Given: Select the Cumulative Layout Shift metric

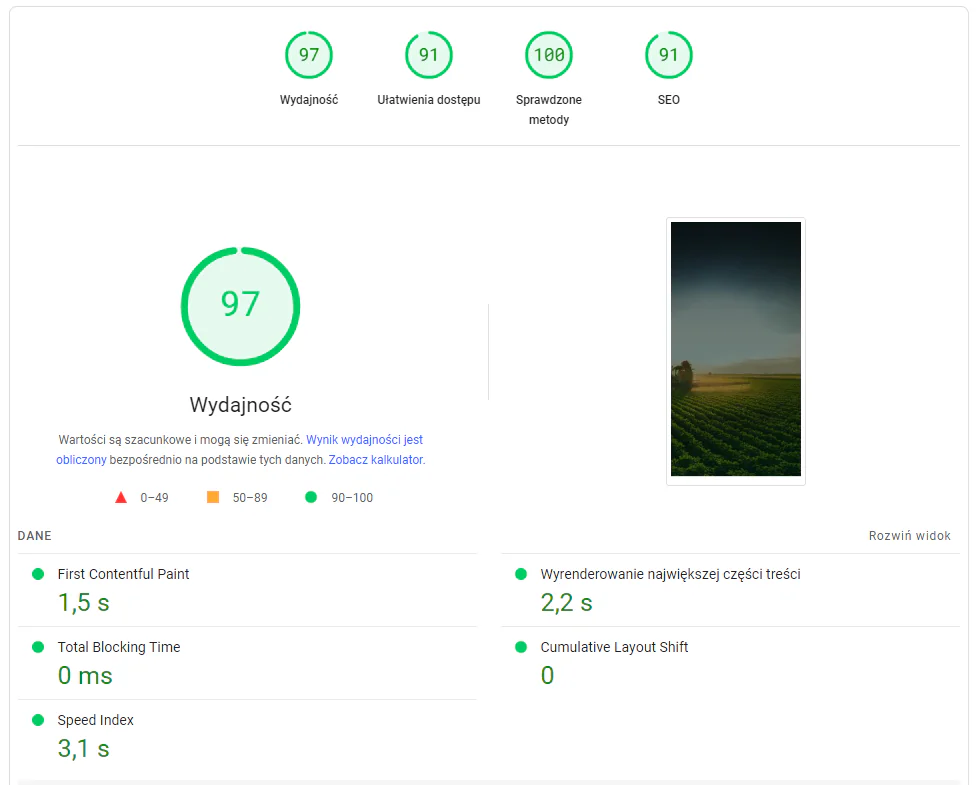Looking at the screenshot, I should click(614, 647).
